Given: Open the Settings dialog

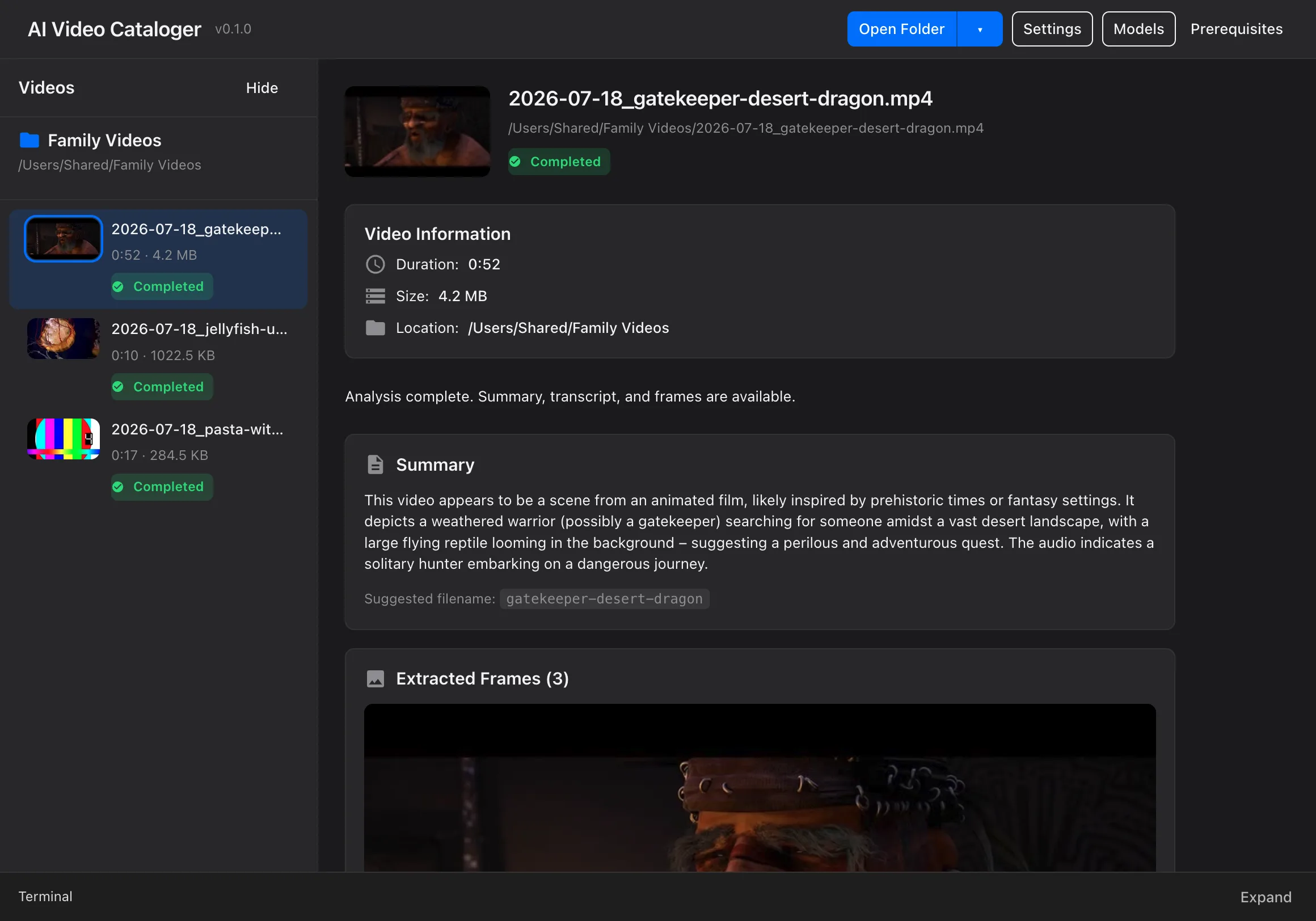Looking at the screenshot, I should [1052, 29].
